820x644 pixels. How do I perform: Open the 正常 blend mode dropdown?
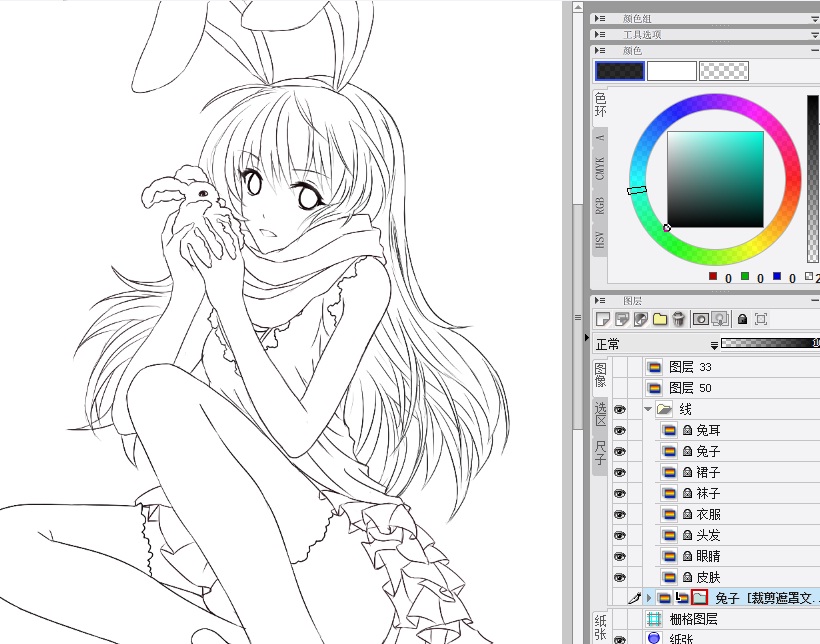(x=650, y=344)
